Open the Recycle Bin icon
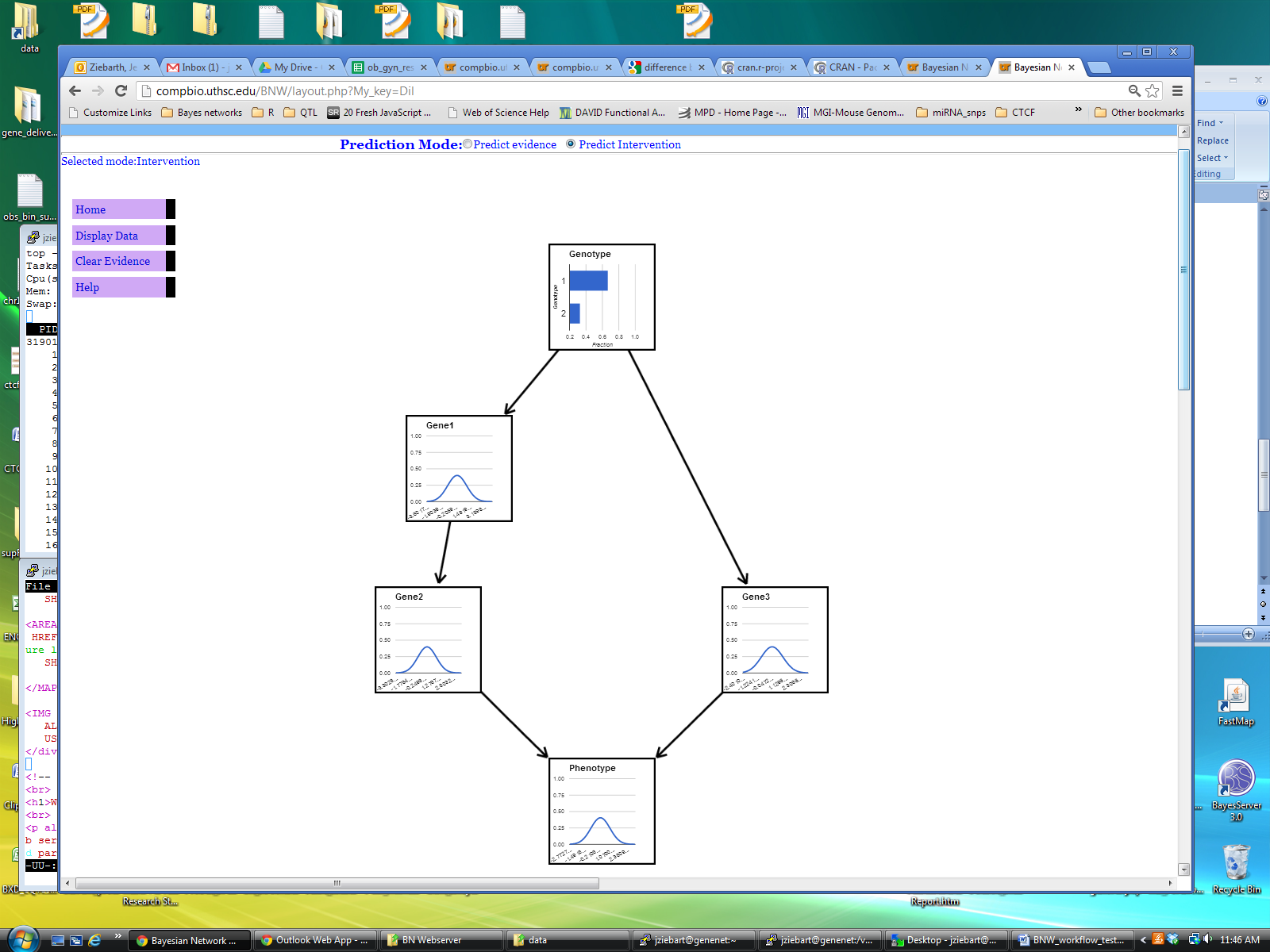This screenshot has height=952, width=1270. tap(1236, 869)
